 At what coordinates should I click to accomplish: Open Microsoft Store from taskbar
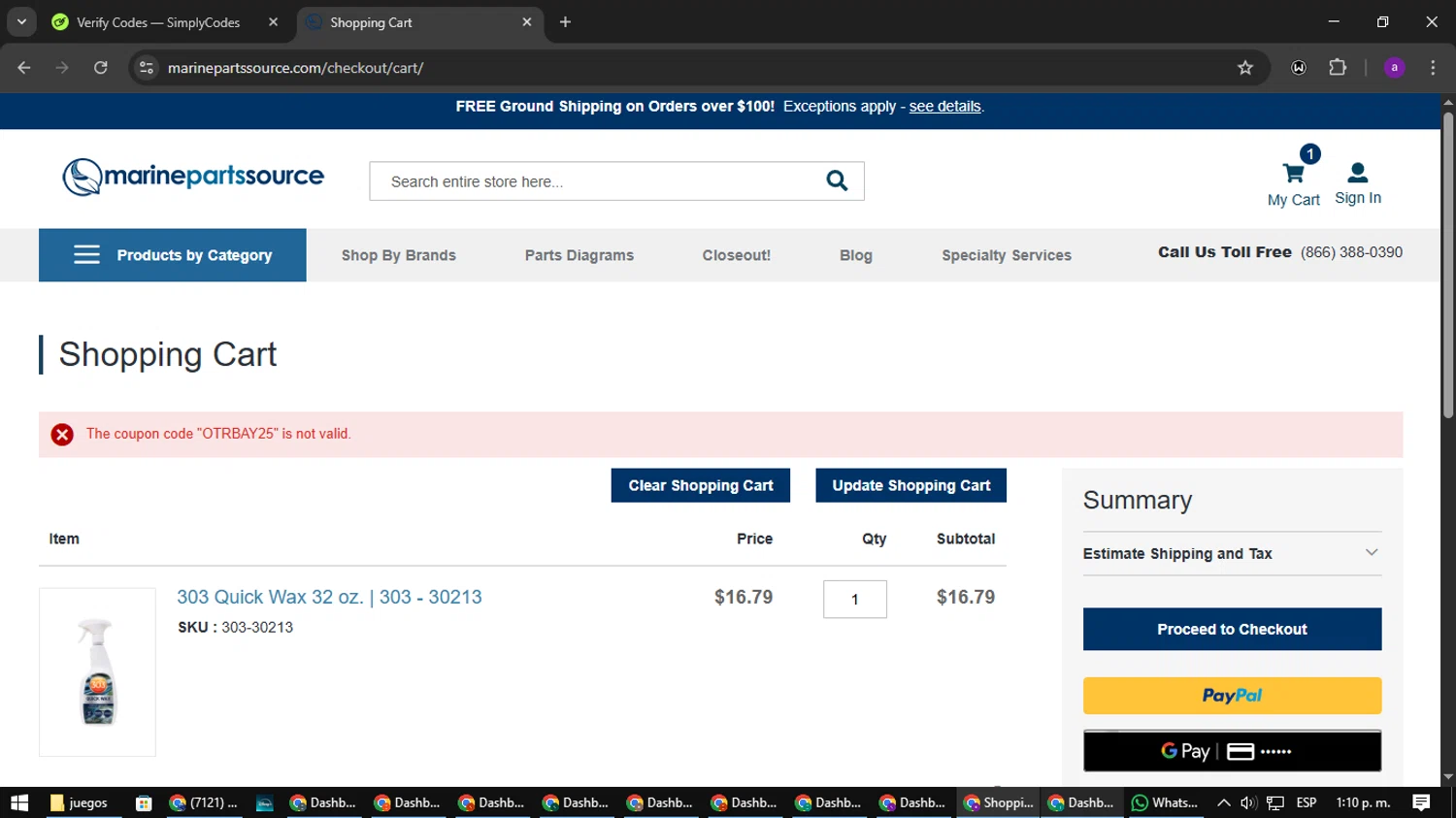[144, 802]
